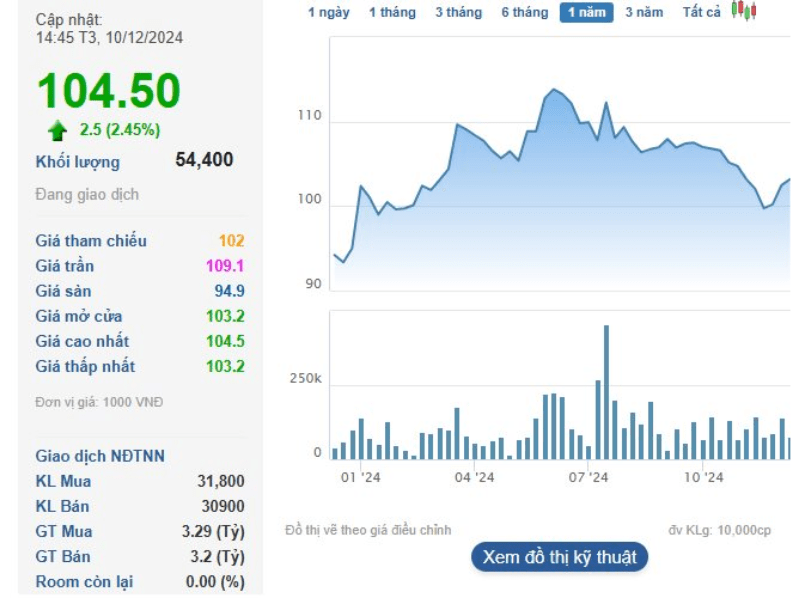Select the '1 ngày' chart range
Viewport: 800px width, 600px height.
tap(328, 13)
